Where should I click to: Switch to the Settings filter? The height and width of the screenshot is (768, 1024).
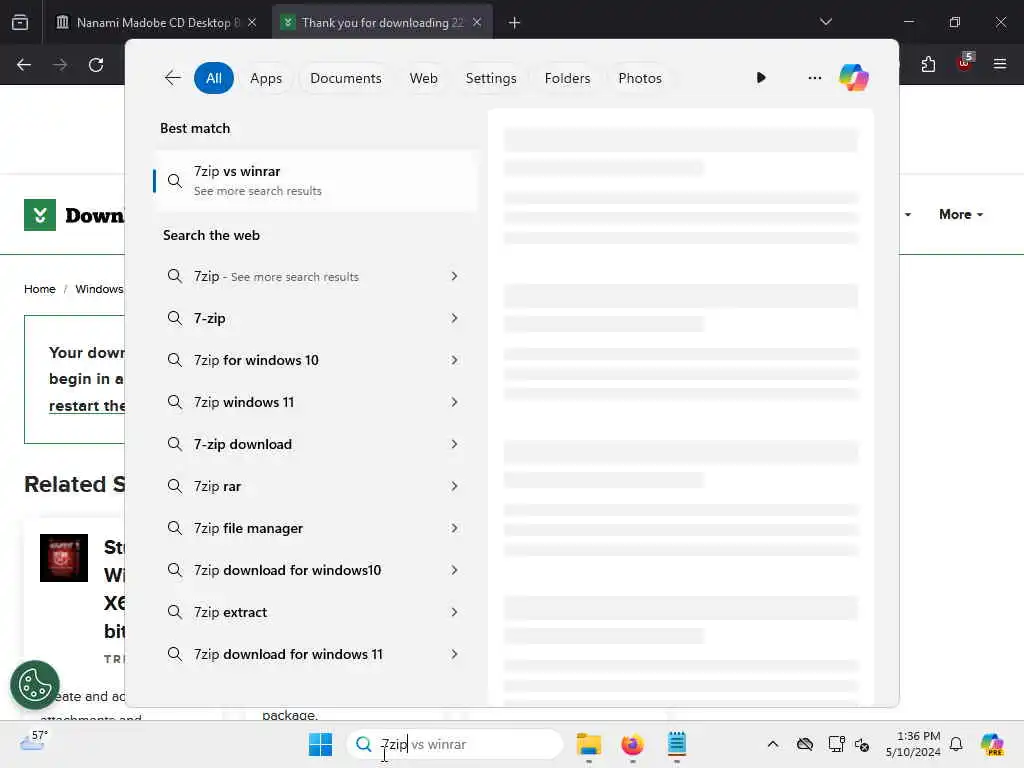[491, 78]
